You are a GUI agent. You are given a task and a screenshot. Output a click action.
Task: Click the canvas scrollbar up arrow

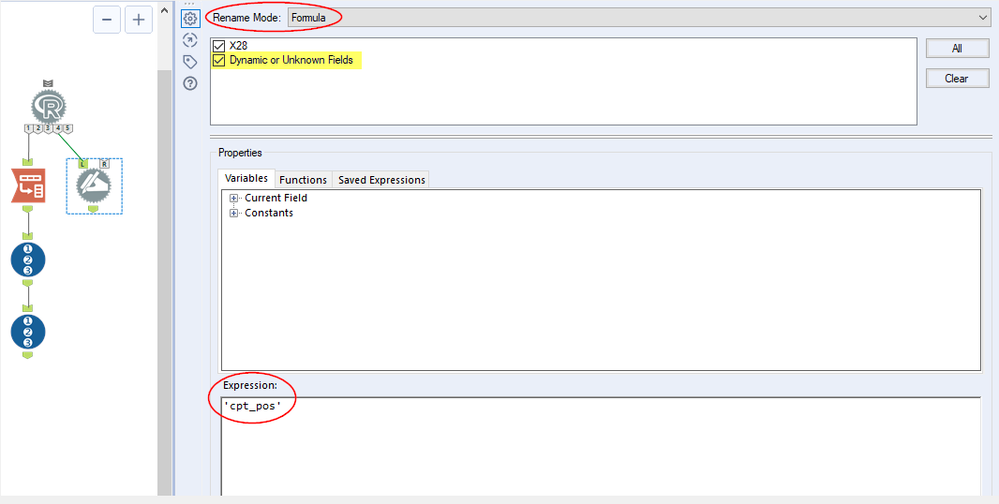[x=164, y=11]
